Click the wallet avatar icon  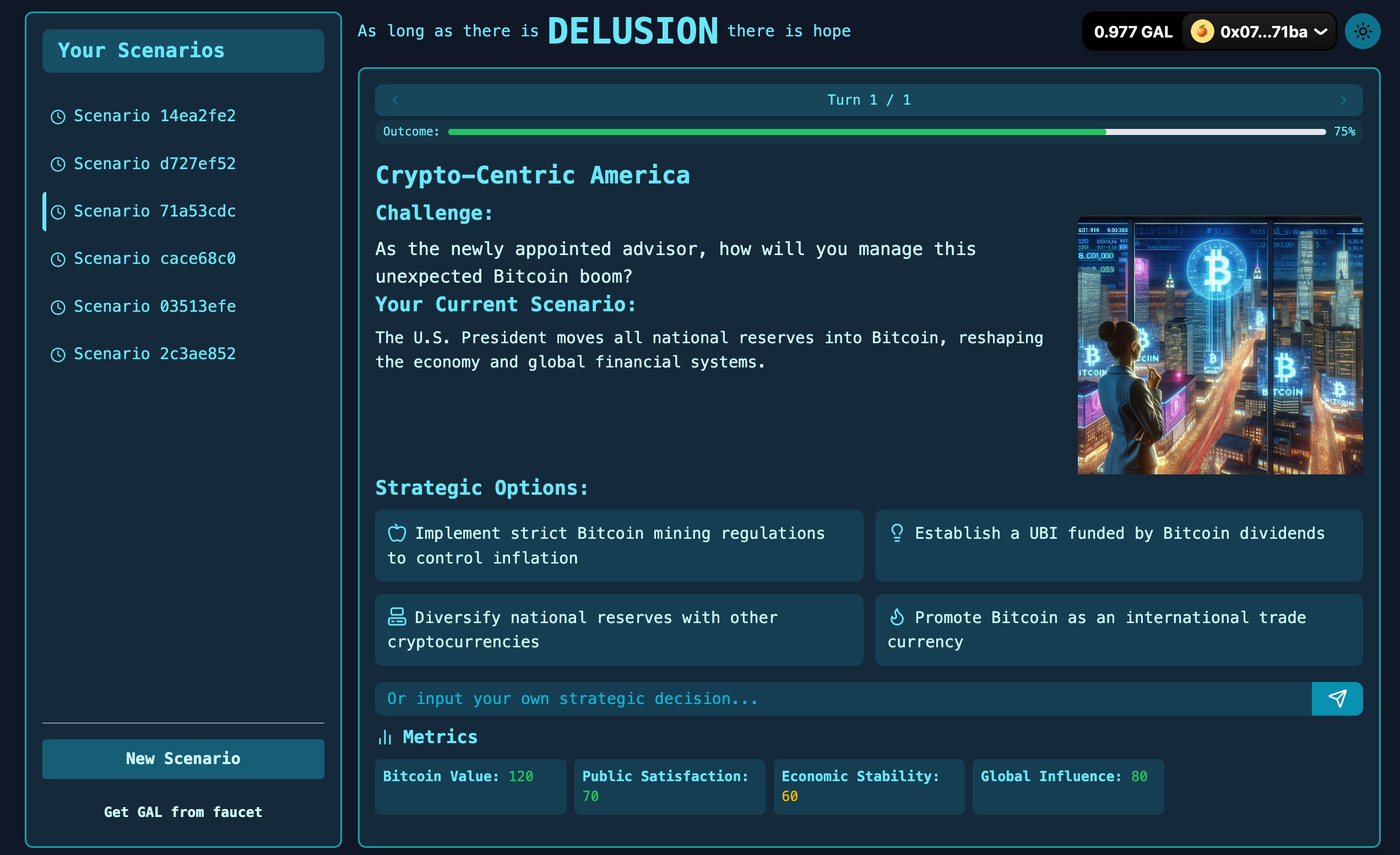click(x=1202, y=31)
